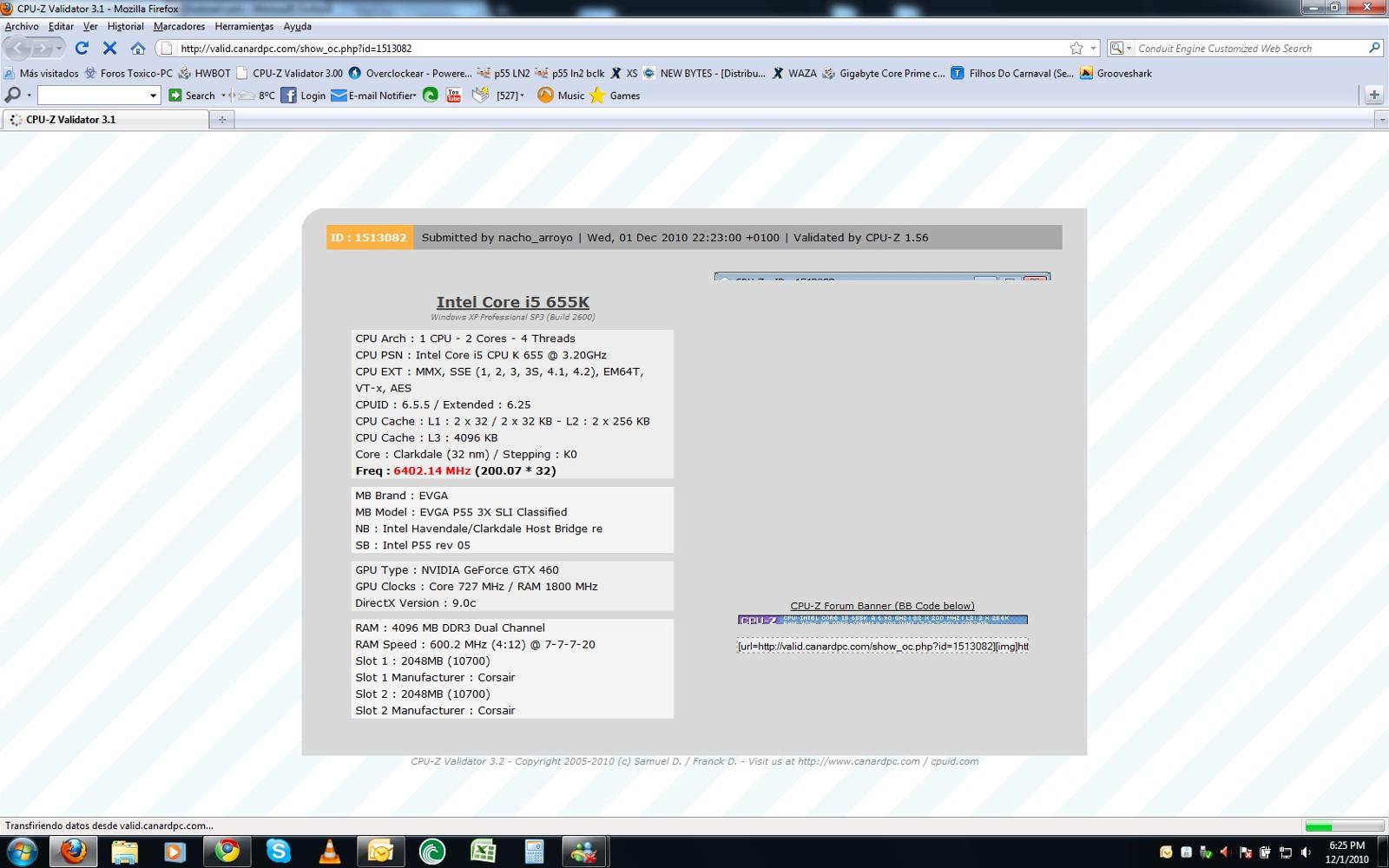
Task: Open the Windows Start menu
Action: [21, 852]
